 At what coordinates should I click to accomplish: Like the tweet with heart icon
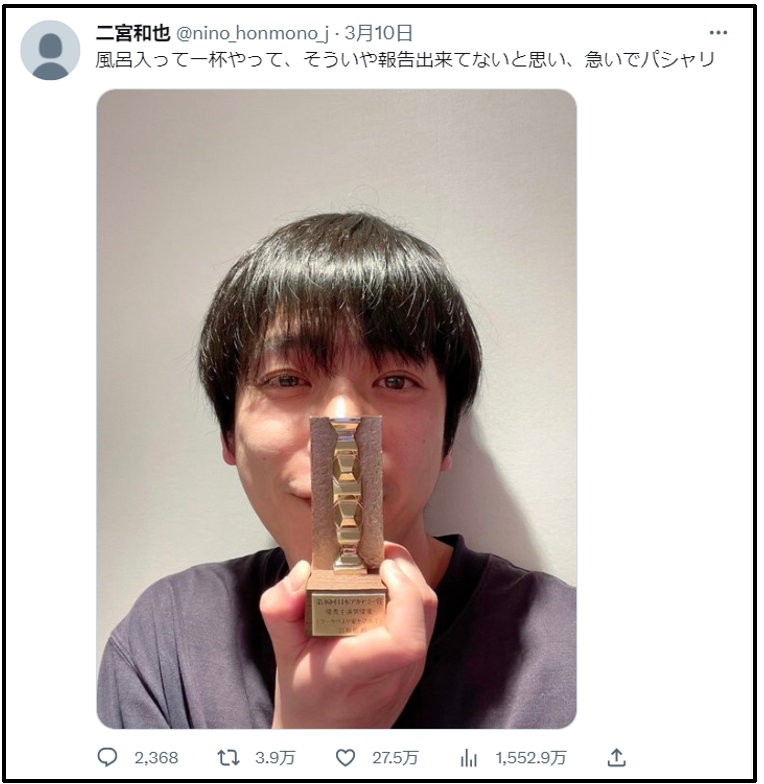pos(345,758)
